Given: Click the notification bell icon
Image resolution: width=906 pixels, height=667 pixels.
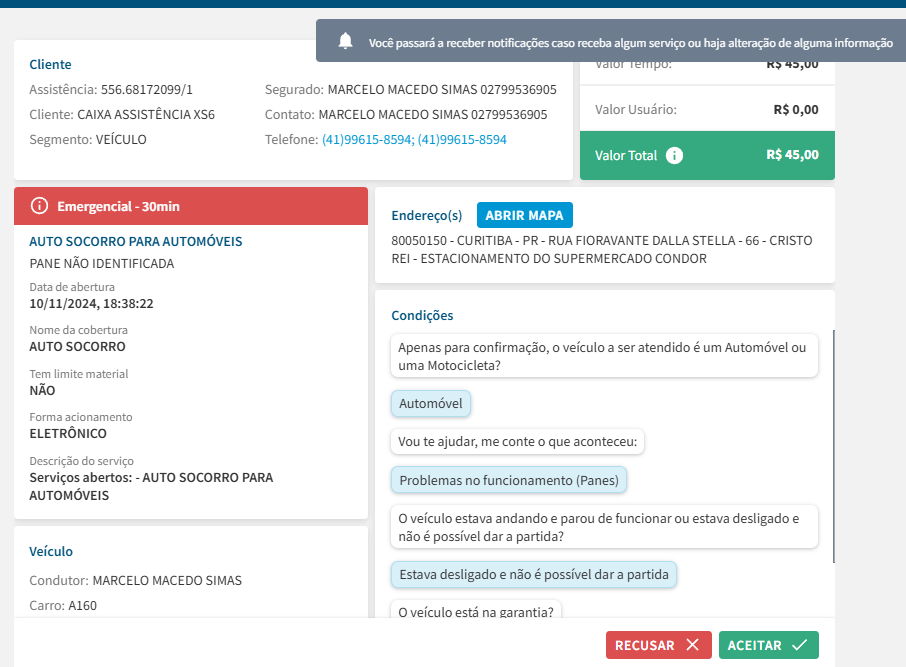Looking at the screenshot, I should pos(346,41).
